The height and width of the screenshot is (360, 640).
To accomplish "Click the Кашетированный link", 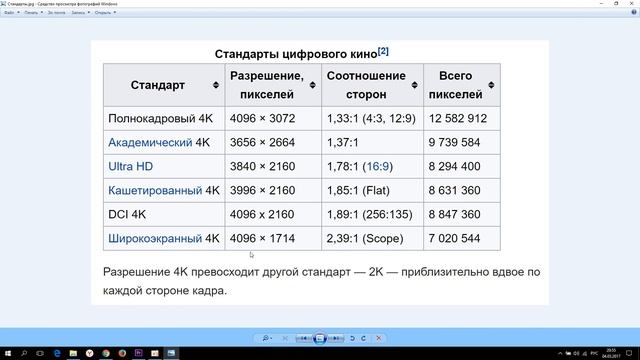I will click(155, 191).
